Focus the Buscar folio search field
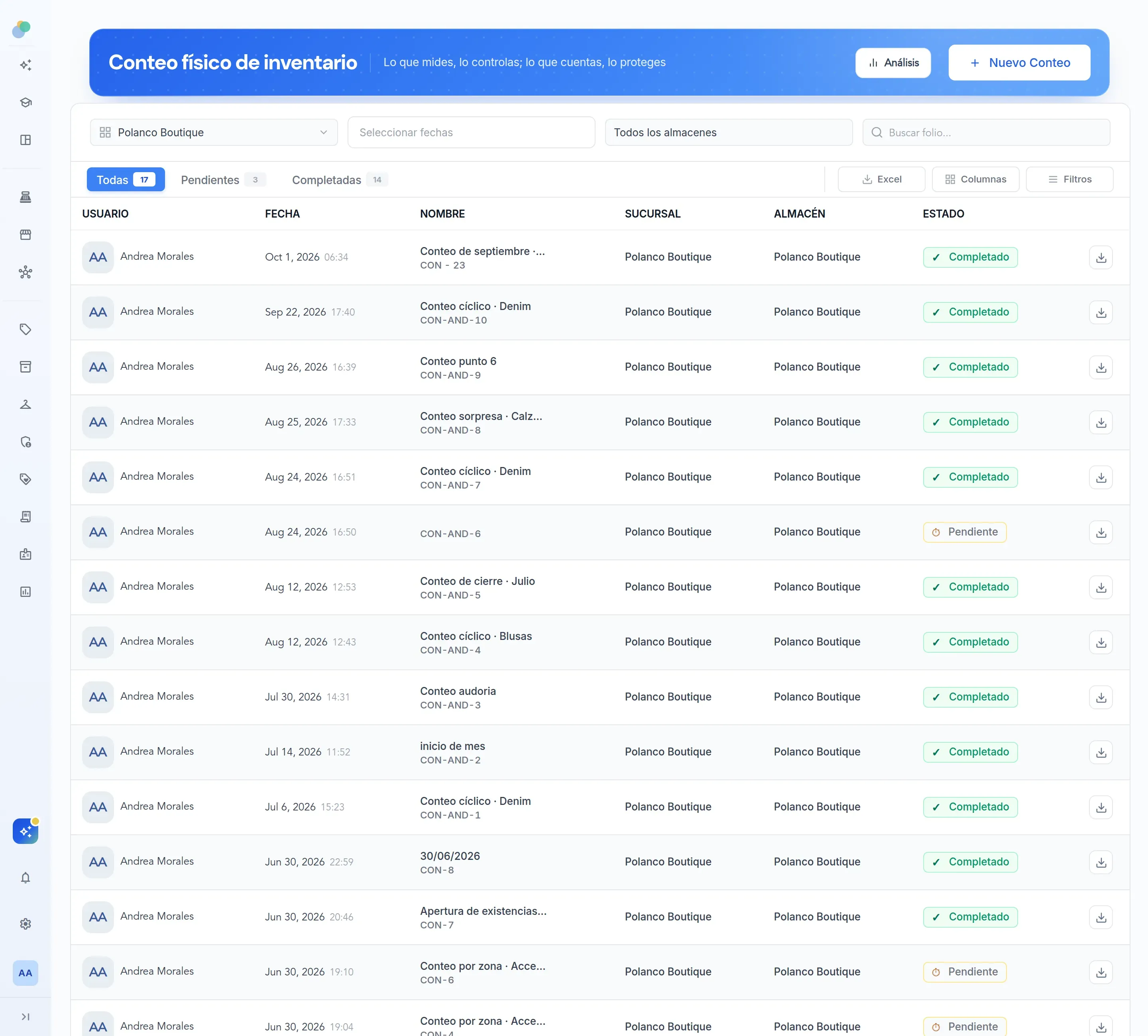Image resolution: width=1148 pixels, height=1036 pixels. (986, 132)
